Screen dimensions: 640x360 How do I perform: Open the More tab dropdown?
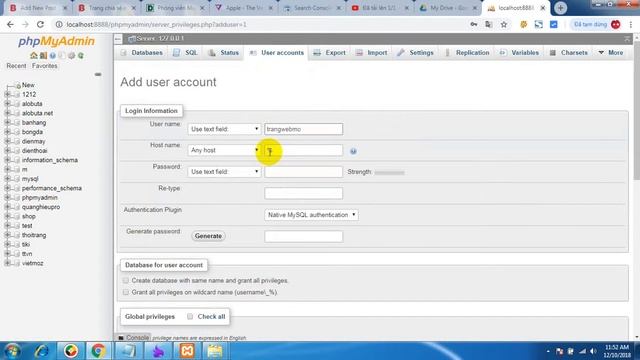611,53
